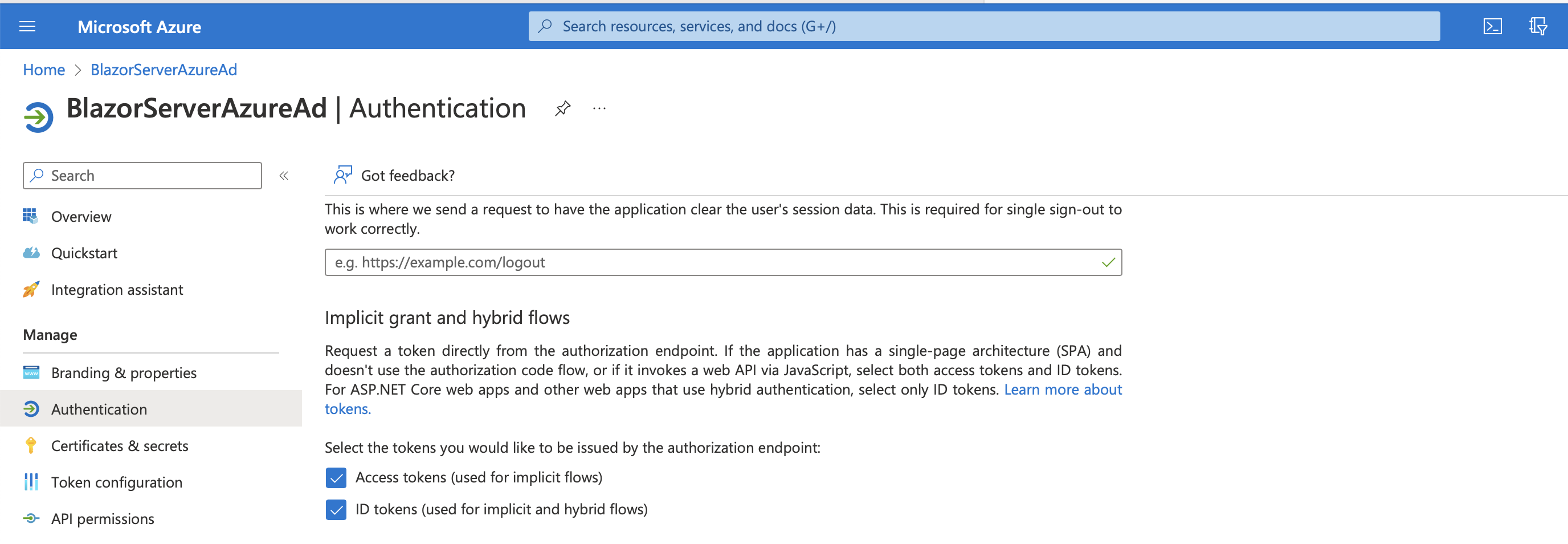Uncheck ID tokens checkbox
Screen dimensions: 1568x544
point(336,509)
